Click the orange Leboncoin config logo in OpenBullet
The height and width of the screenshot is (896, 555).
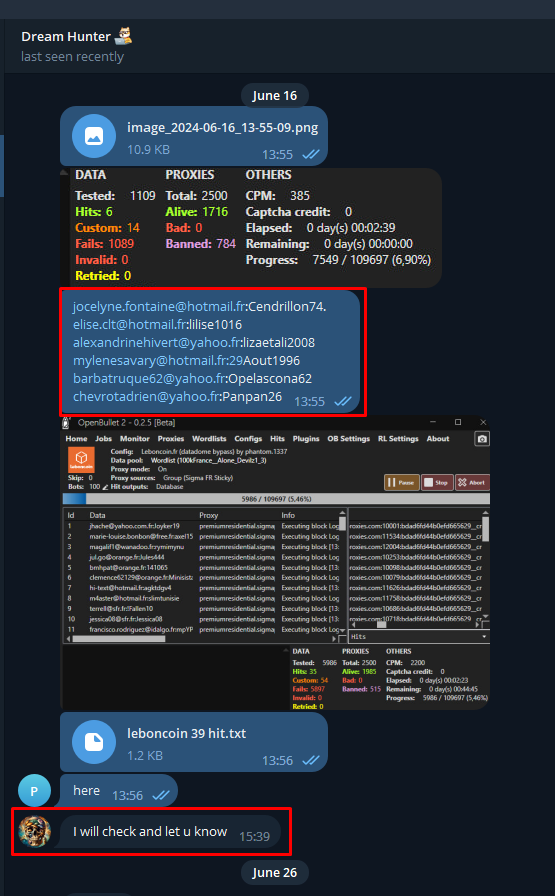click(81, 459)
